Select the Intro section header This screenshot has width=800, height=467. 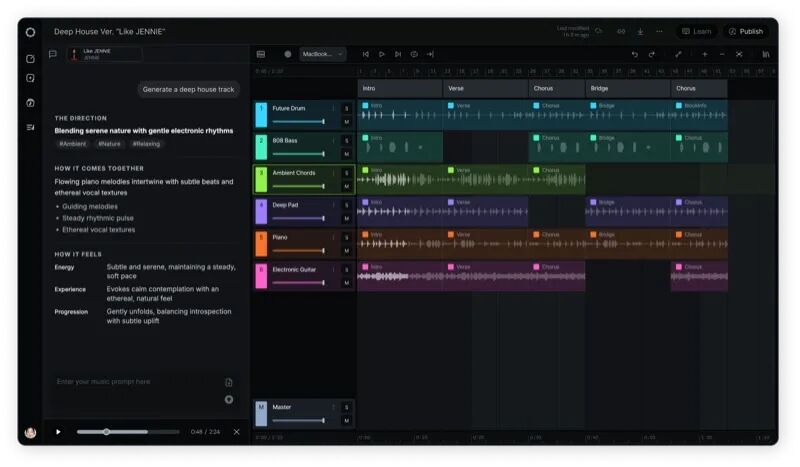(400, 88)
